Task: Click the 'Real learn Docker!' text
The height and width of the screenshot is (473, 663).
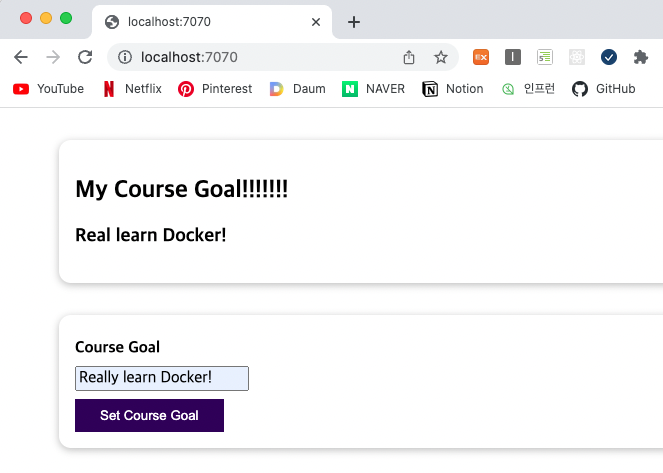Action: point(151,235)
